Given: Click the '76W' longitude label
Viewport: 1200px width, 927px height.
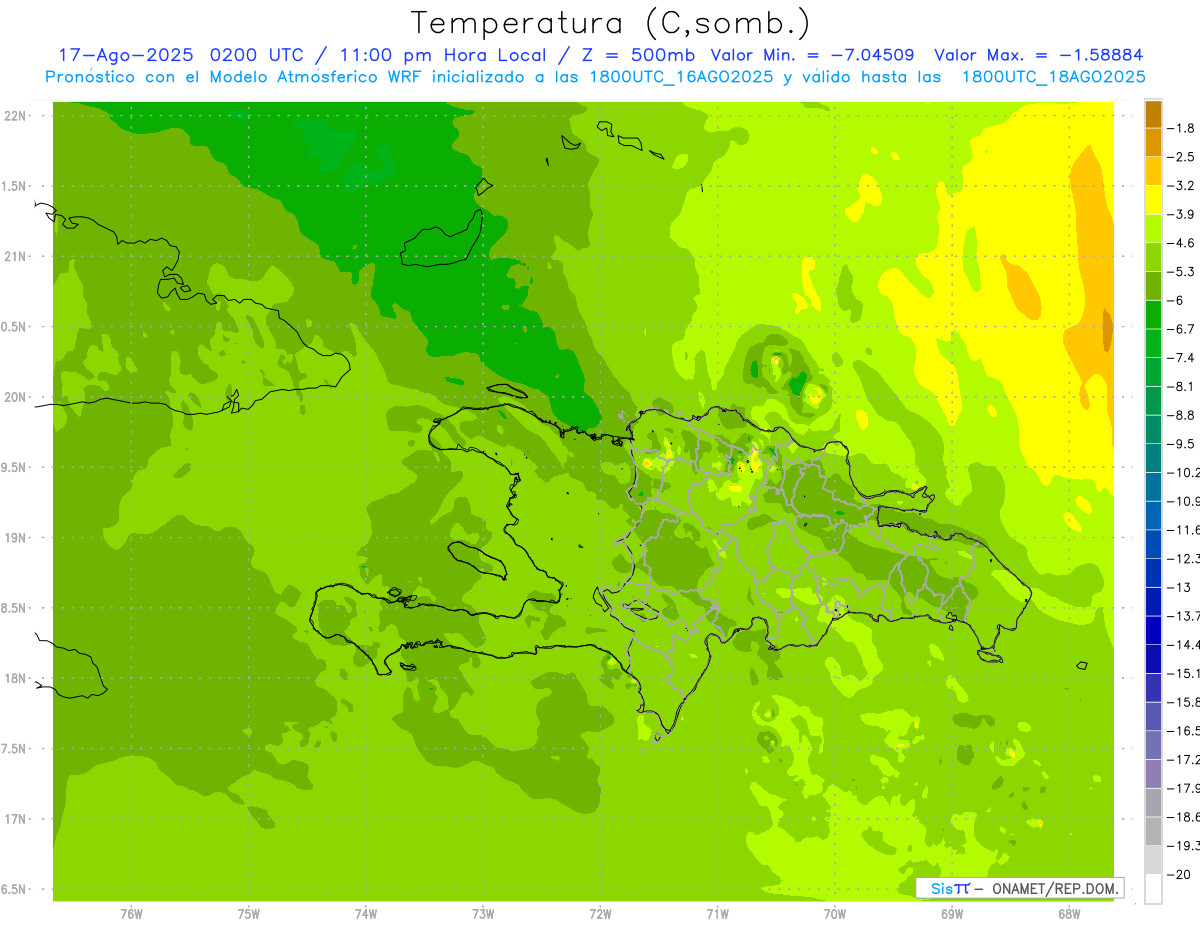Looking at the screenshot, I should coord(131,913).
